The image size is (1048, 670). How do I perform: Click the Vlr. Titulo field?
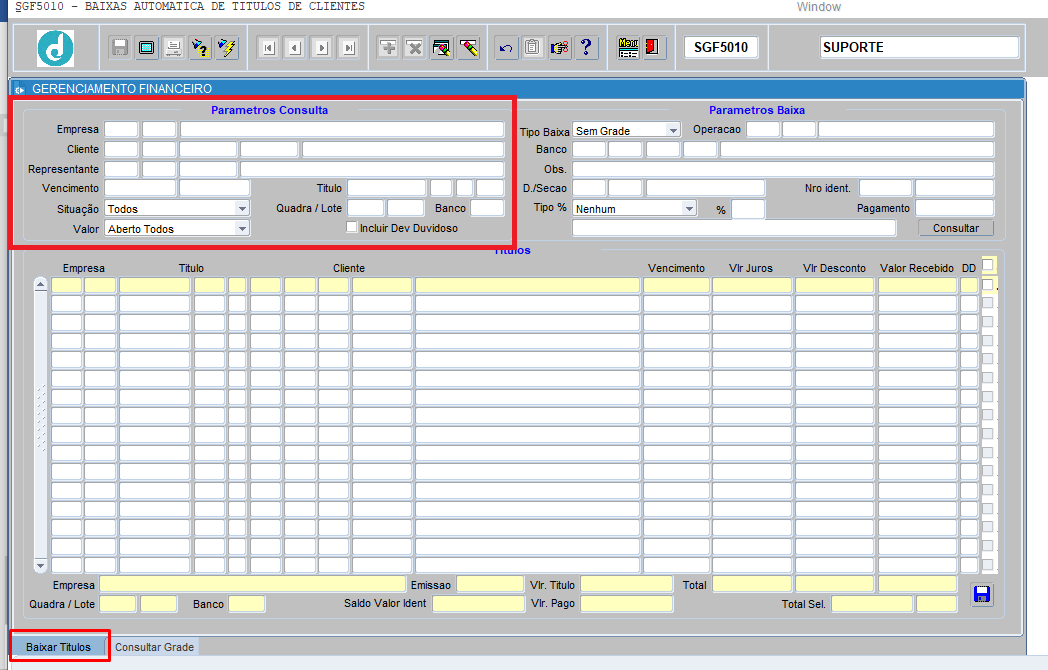[626, 584]
